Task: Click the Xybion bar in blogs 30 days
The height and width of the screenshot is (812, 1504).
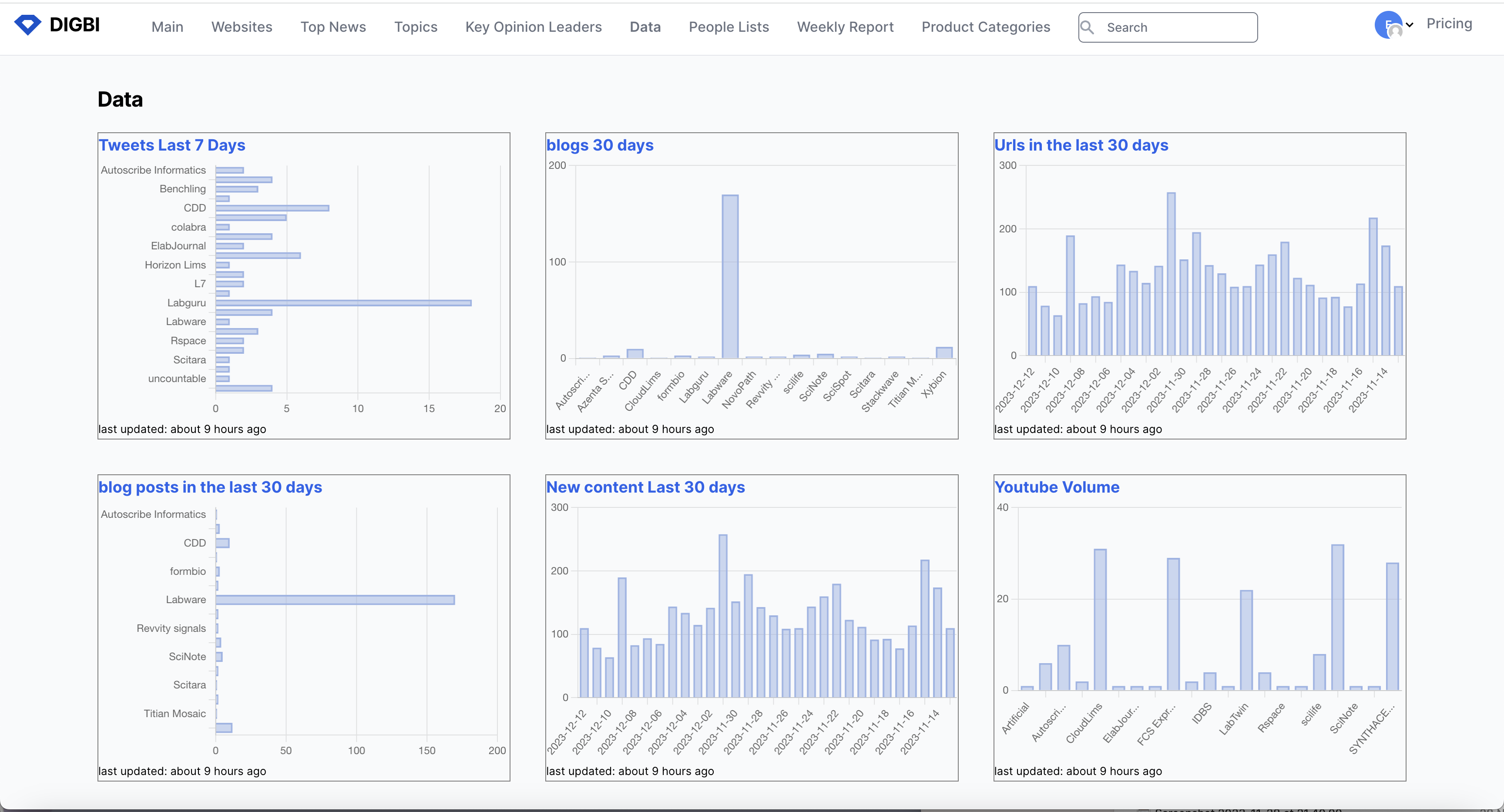Action: 944,352
